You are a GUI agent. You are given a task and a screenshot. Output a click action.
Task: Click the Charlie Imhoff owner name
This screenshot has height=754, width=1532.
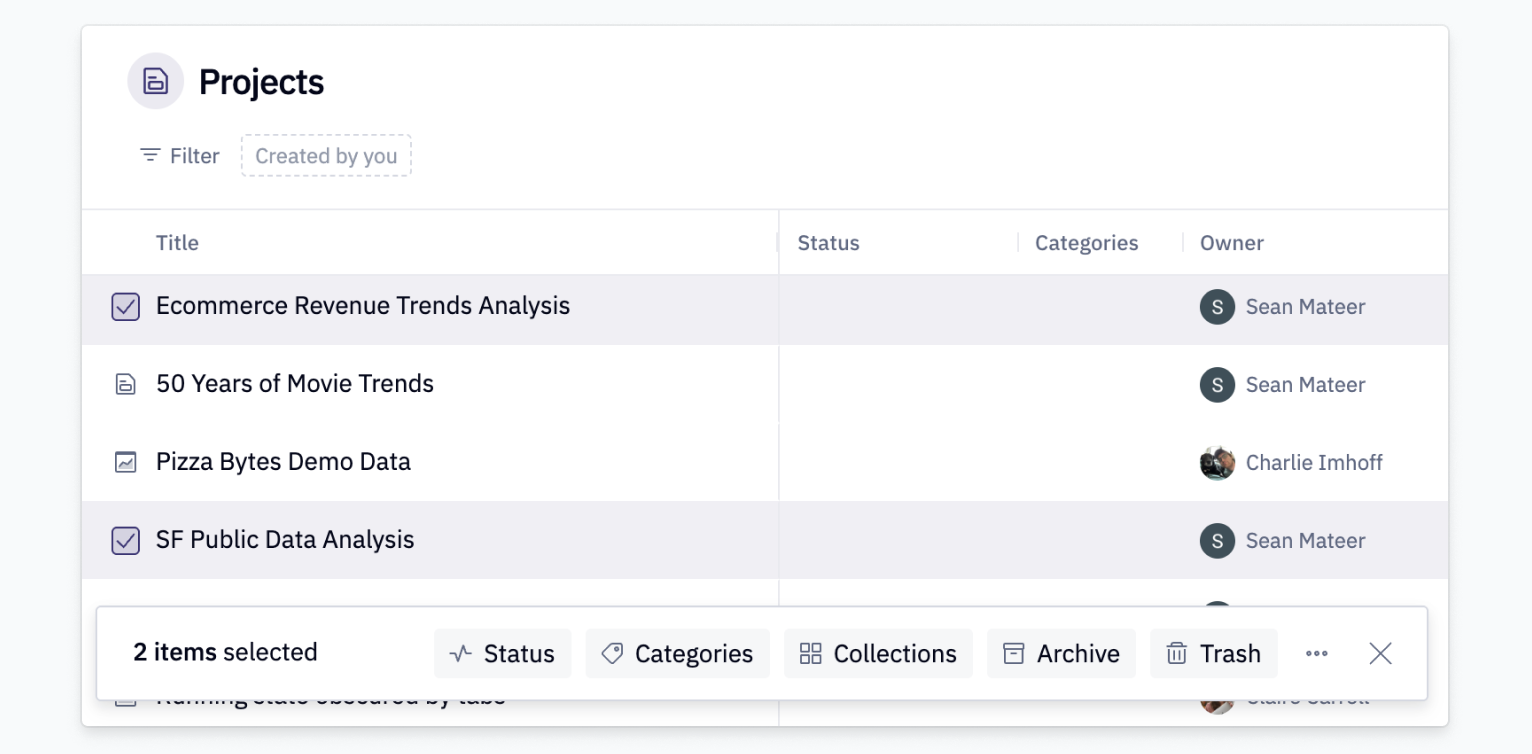[x=1314, y=462]
